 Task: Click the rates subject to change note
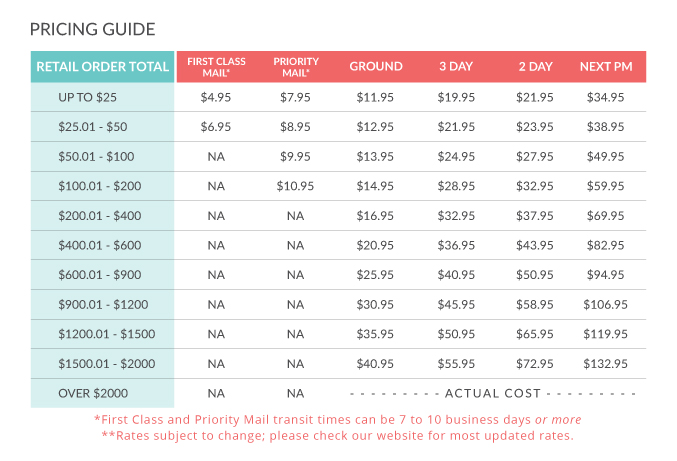[338, 436]
